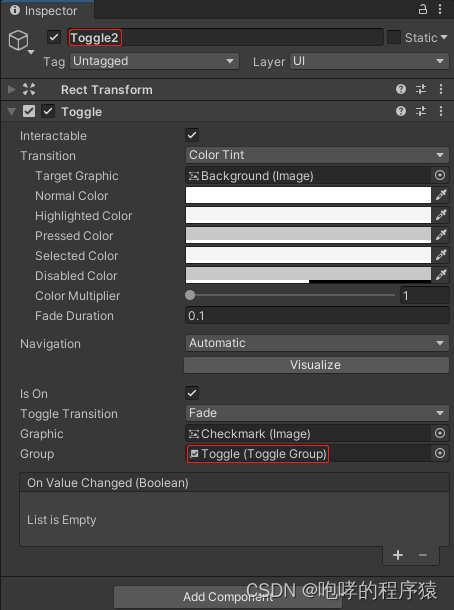Image resolution: width=454 pixels, height=610 pixels.
Task: Open the Selected Color swatch
Action: (308, 255)
